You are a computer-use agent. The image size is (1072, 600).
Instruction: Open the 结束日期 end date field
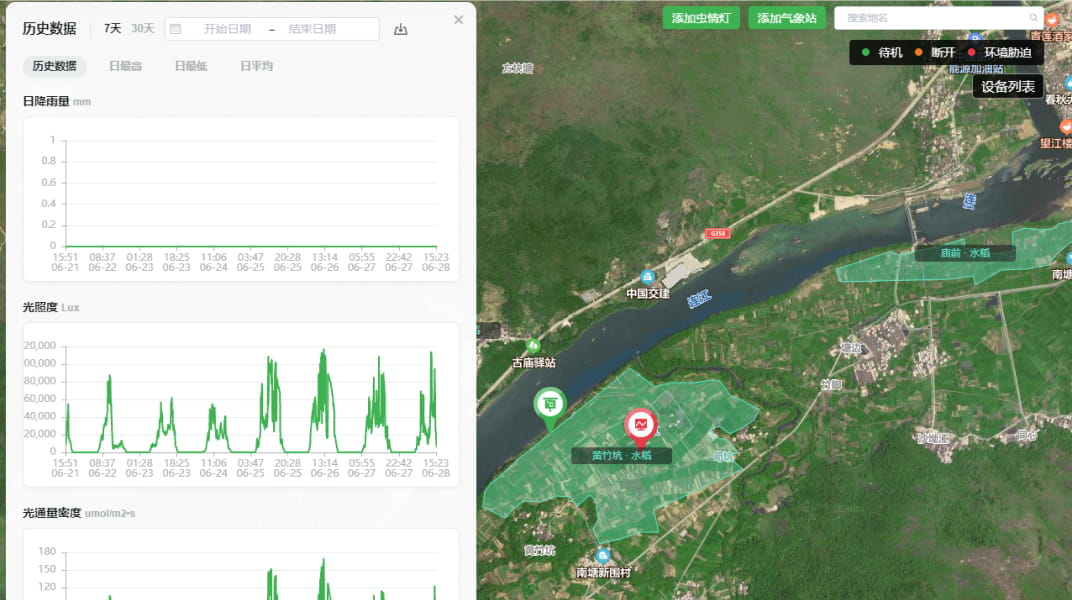pos(312,29)
